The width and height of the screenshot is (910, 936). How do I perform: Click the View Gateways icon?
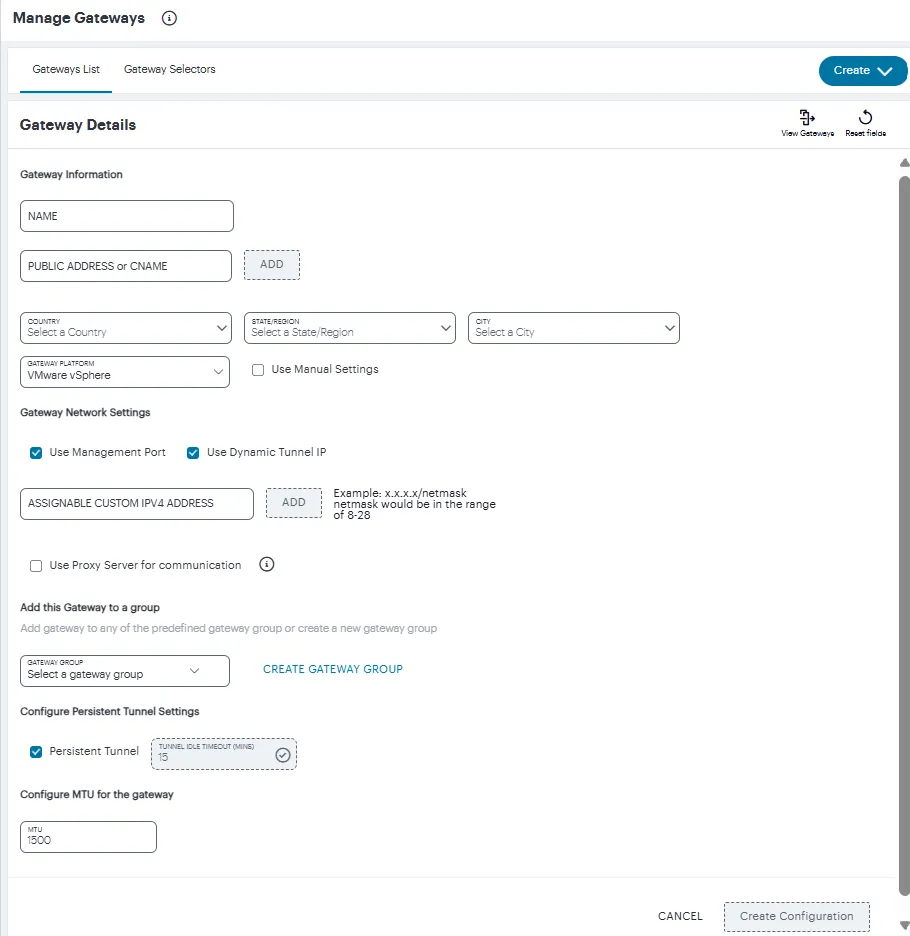coord(807,117)
